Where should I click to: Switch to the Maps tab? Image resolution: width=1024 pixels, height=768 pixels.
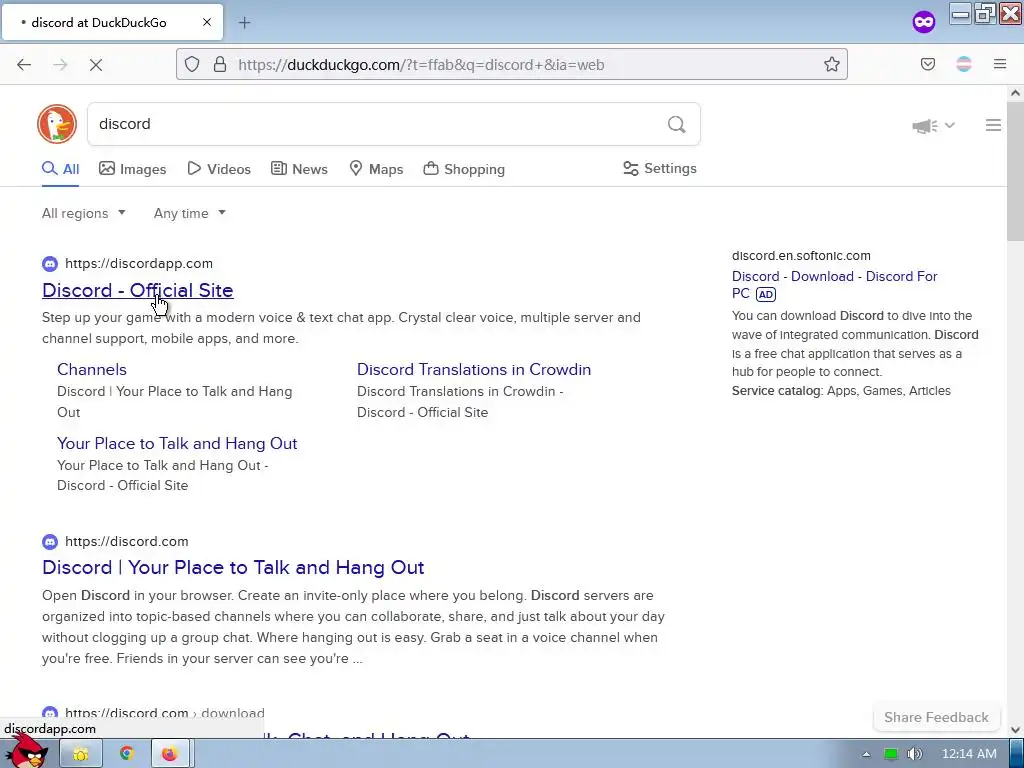[376, 169]
